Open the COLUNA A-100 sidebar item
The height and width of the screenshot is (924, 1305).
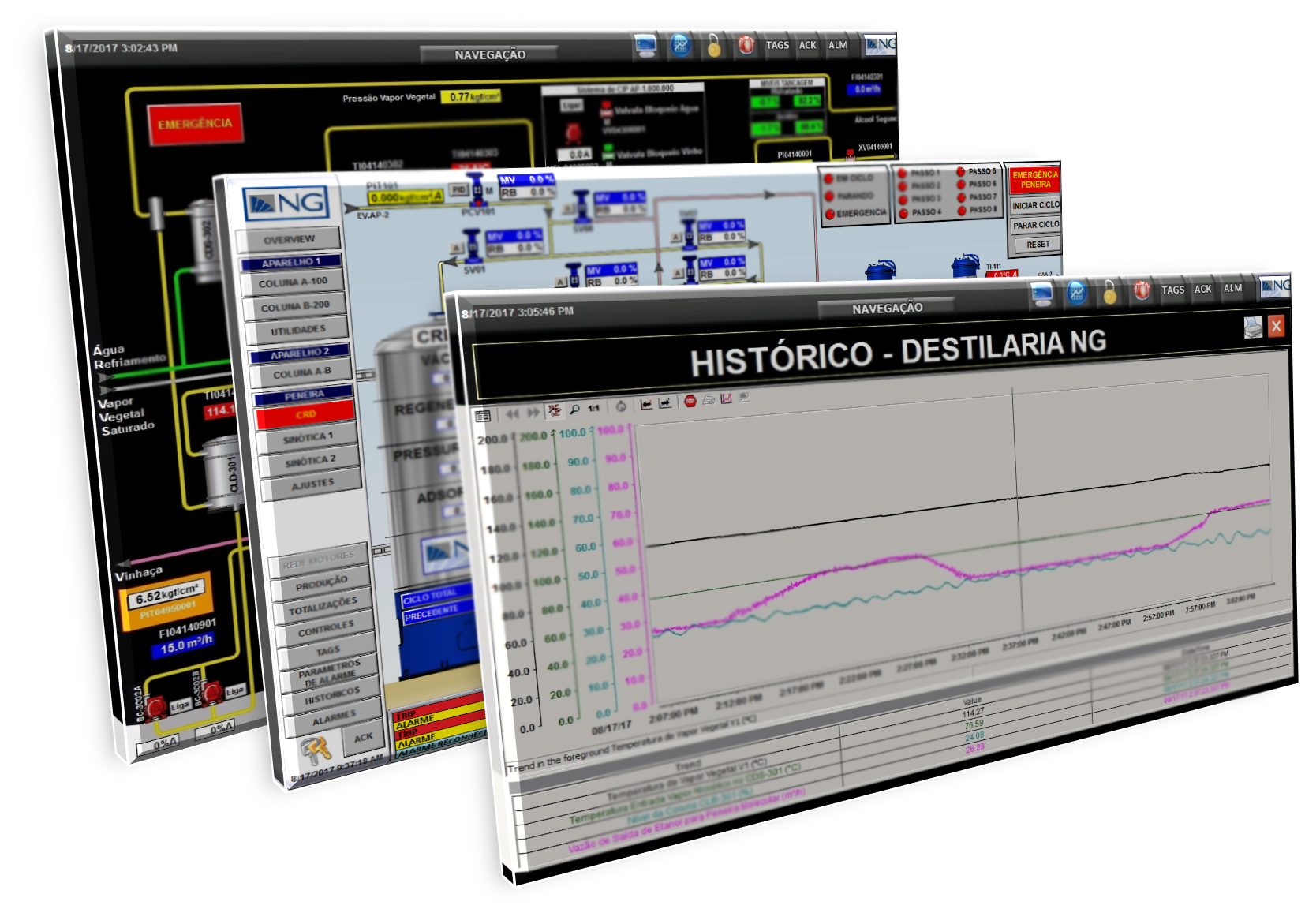pos(292,282)
